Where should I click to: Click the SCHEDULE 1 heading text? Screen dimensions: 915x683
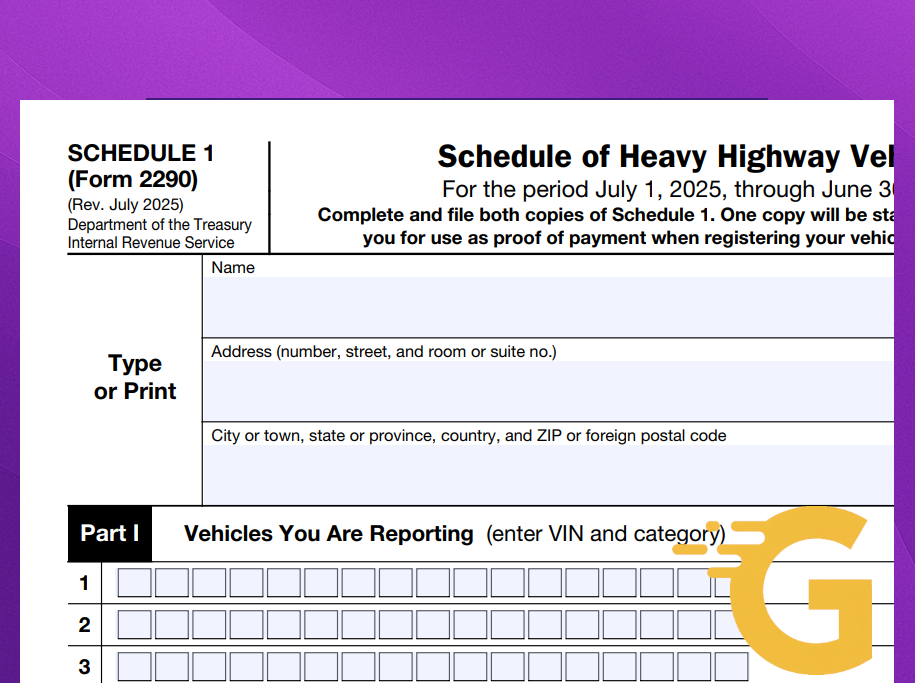[x=141, y=154]
